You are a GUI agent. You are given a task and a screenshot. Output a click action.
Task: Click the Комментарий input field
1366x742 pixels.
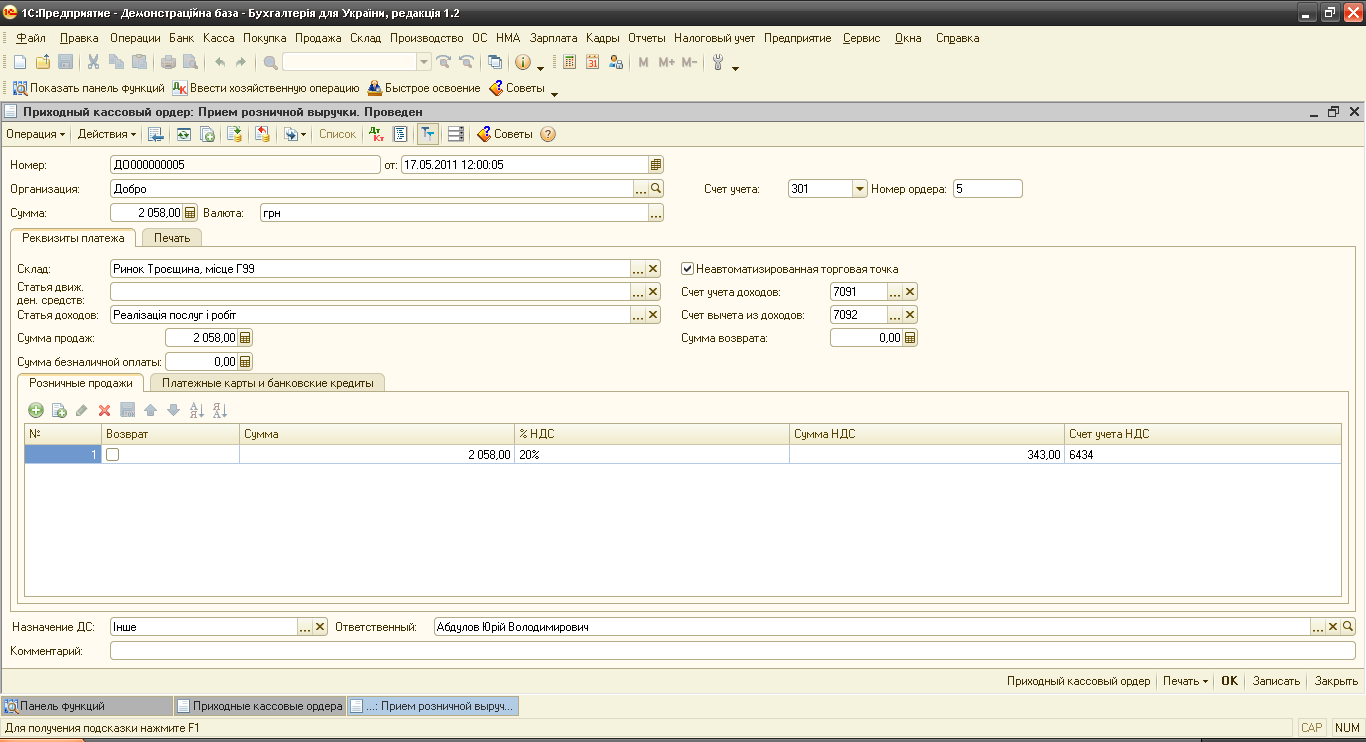pyautogui.click(x=732, y=651)
